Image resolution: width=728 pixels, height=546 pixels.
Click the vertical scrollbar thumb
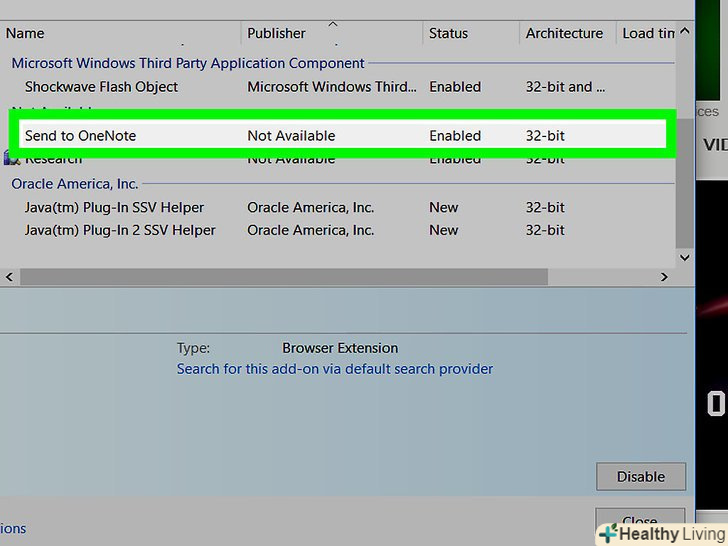pos(684,183)
